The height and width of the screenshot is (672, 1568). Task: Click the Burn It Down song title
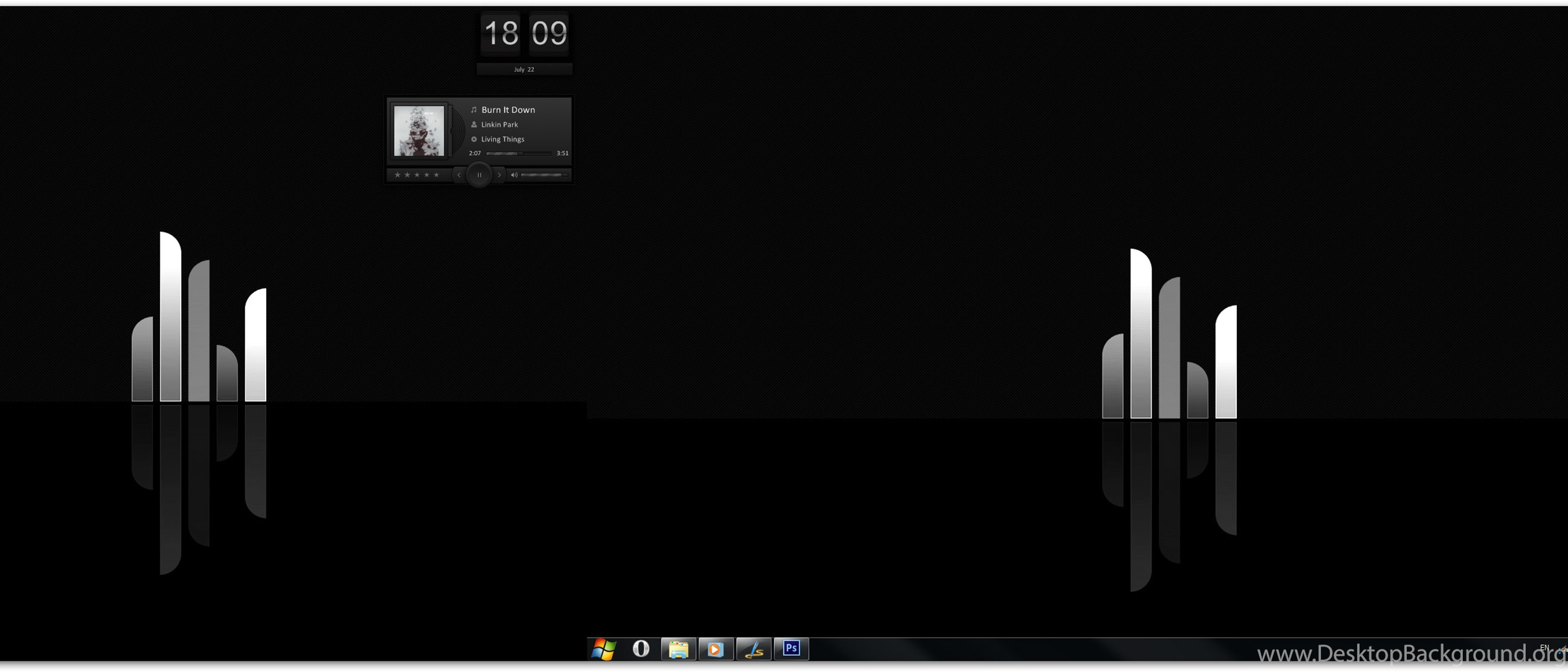(x=508, y=110)
